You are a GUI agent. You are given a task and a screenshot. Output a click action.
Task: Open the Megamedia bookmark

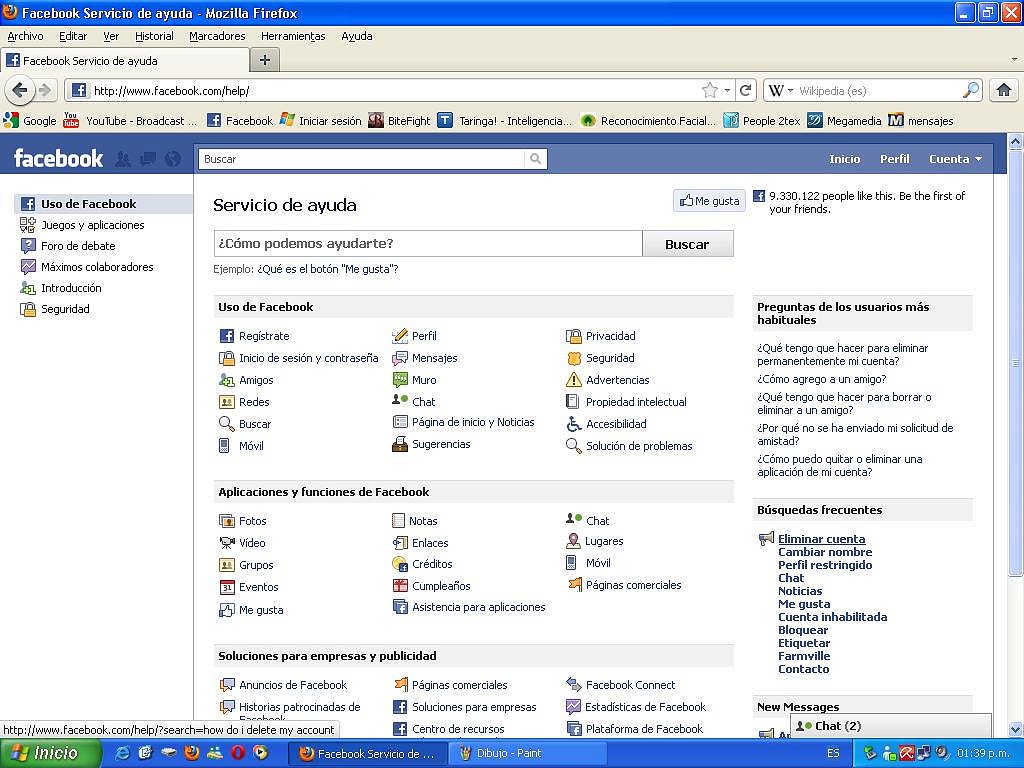[x=844, y=120]
